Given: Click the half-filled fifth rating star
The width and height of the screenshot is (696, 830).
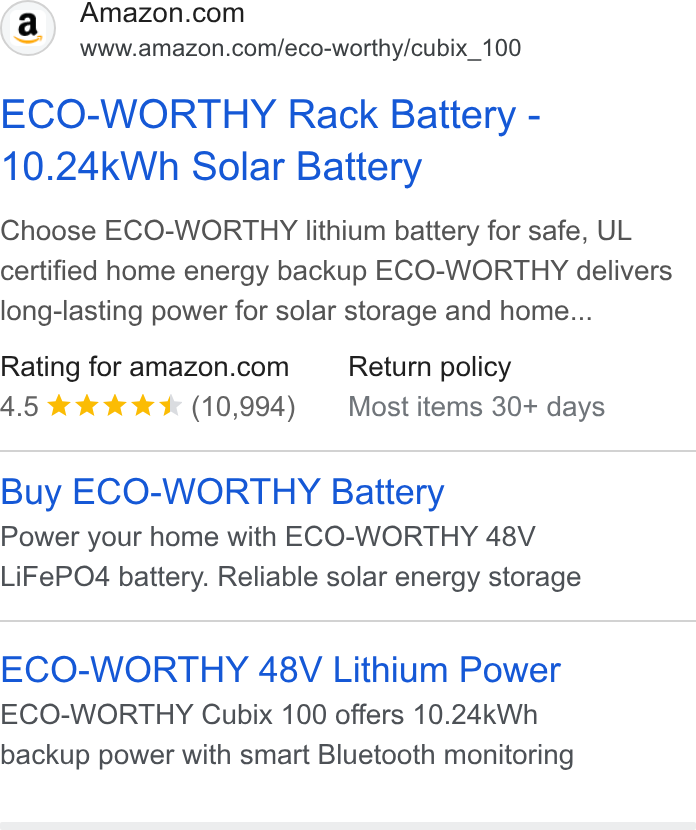Looking at the screenshot, I should tap(171, 406).
